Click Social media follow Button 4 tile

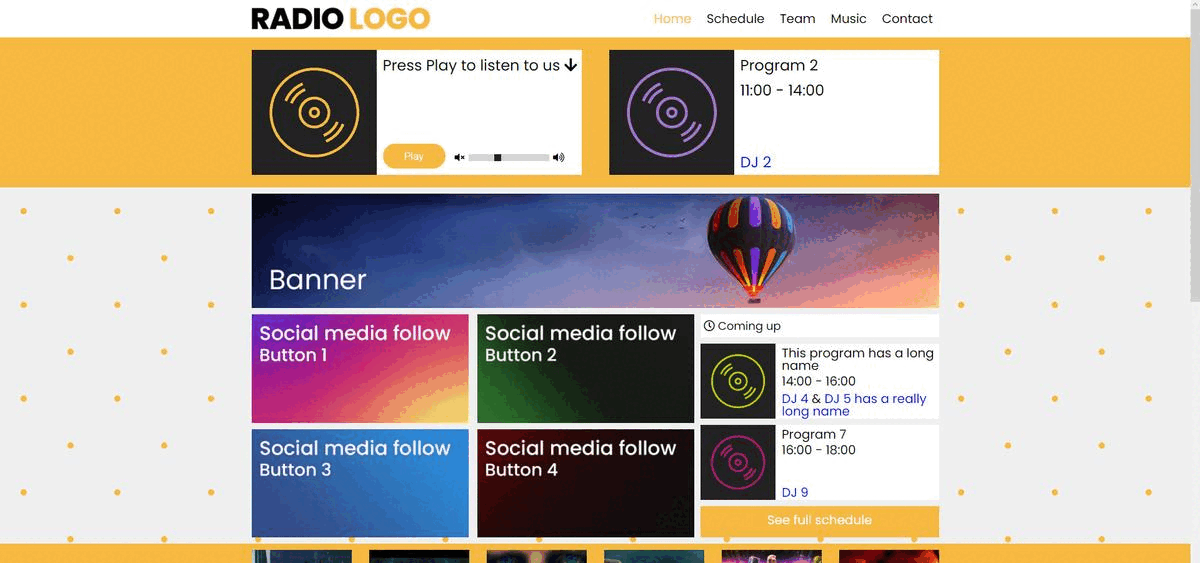tap(585, 484)
